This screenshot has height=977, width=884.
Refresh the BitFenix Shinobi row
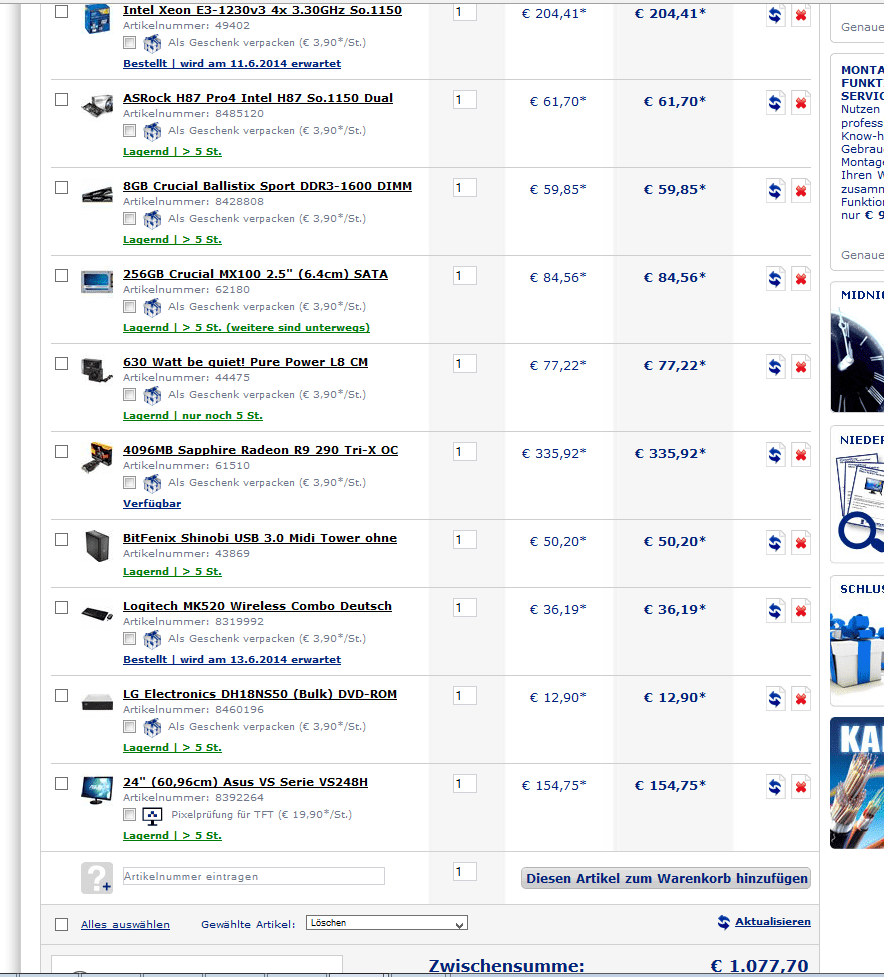775,542
